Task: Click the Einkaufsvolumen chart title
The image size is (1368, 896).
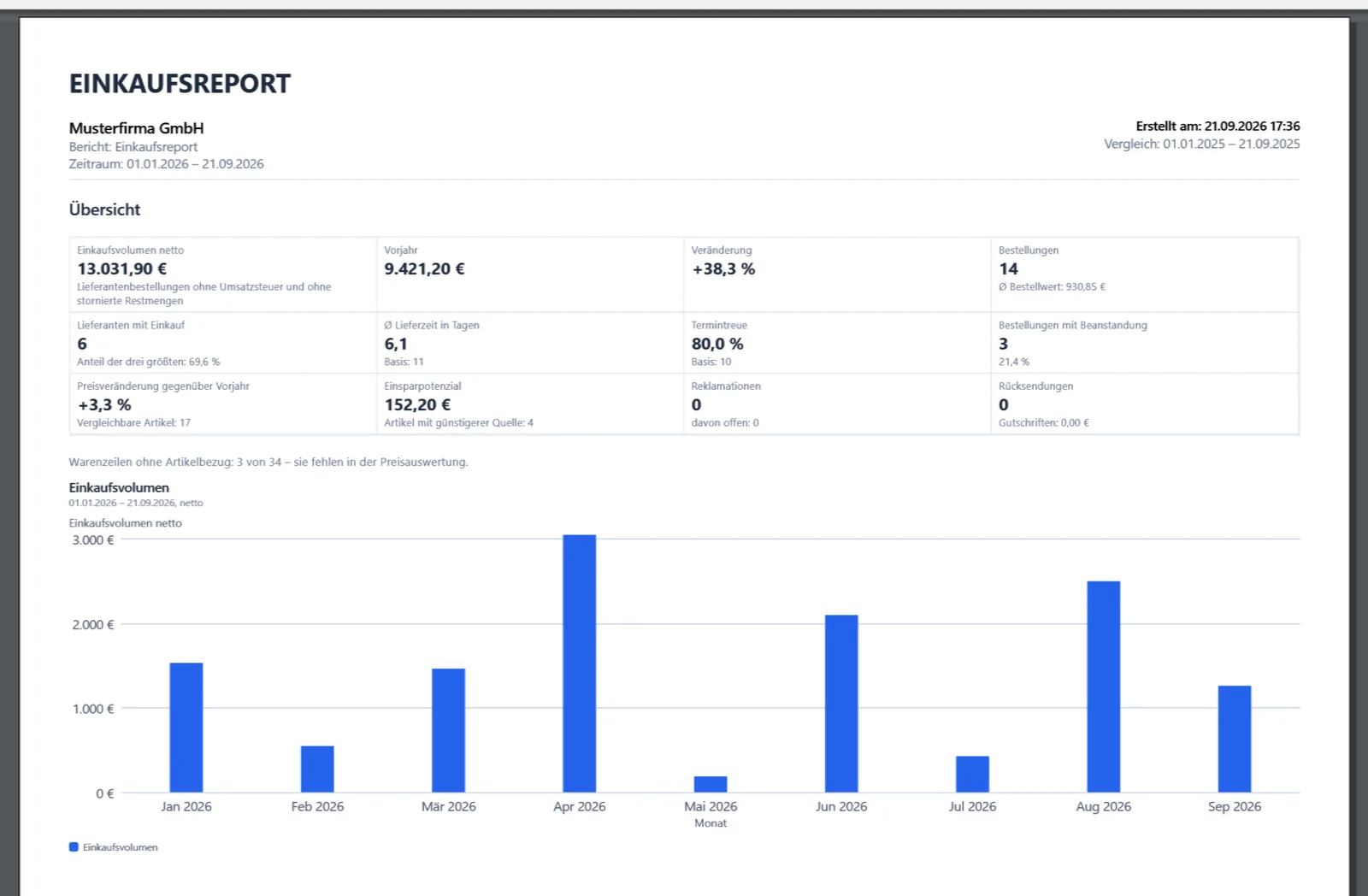Action: point(119,487)
